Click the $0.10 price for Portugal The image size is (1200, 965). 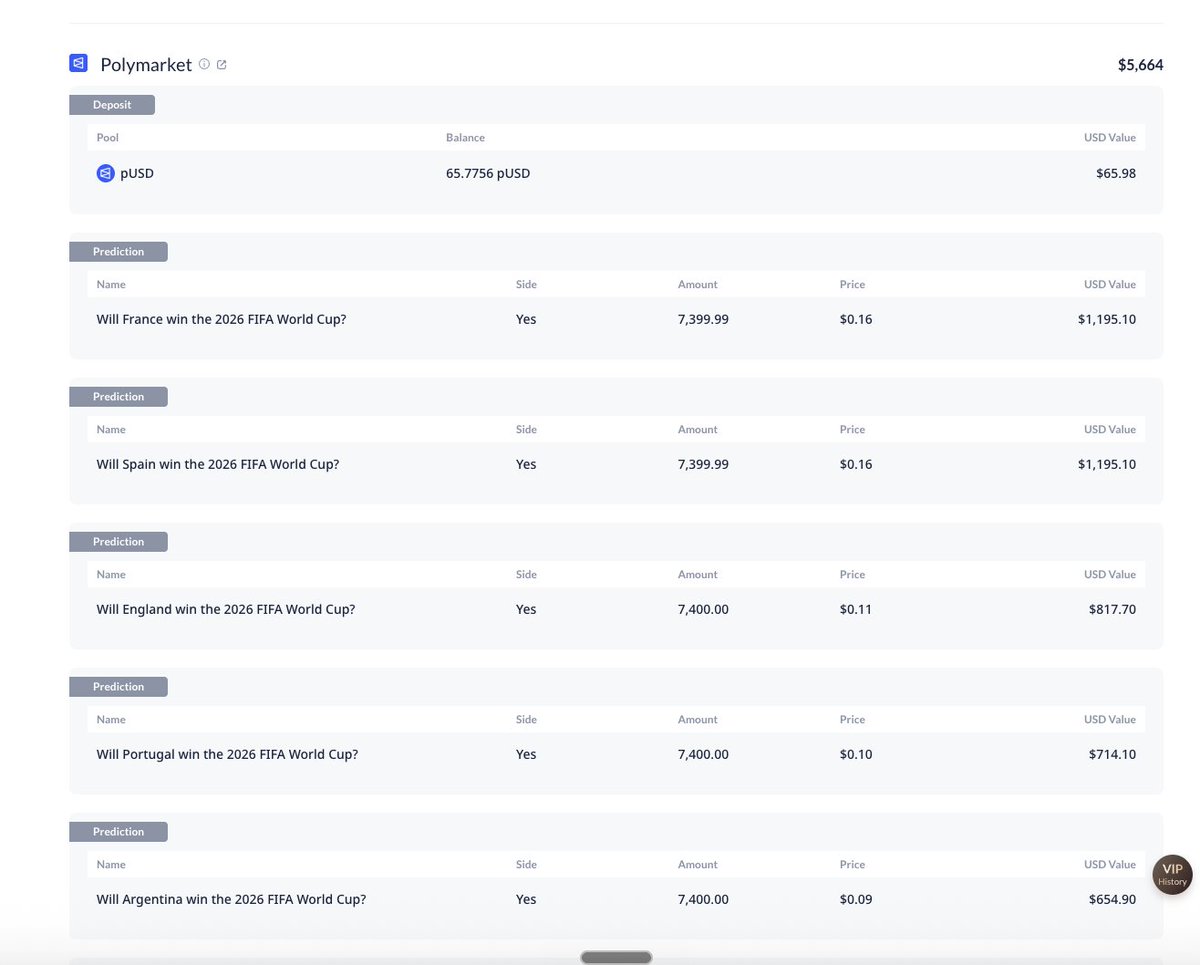coord(856,754)
